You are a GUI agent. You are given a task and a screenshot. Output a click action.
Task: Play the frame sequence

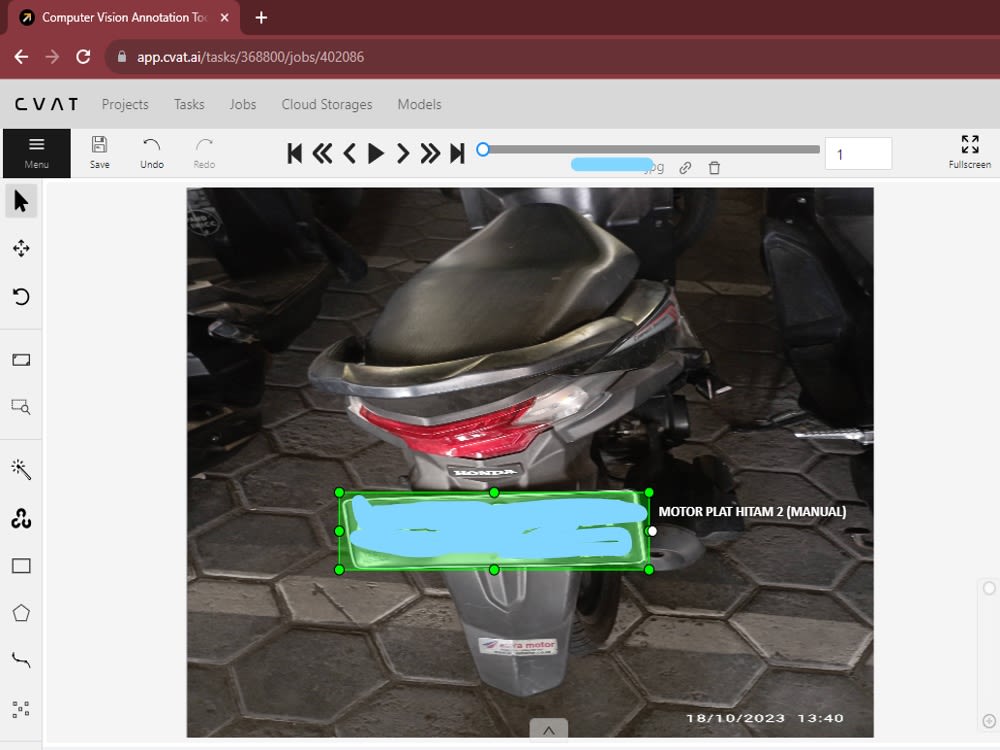pos(376,153)
